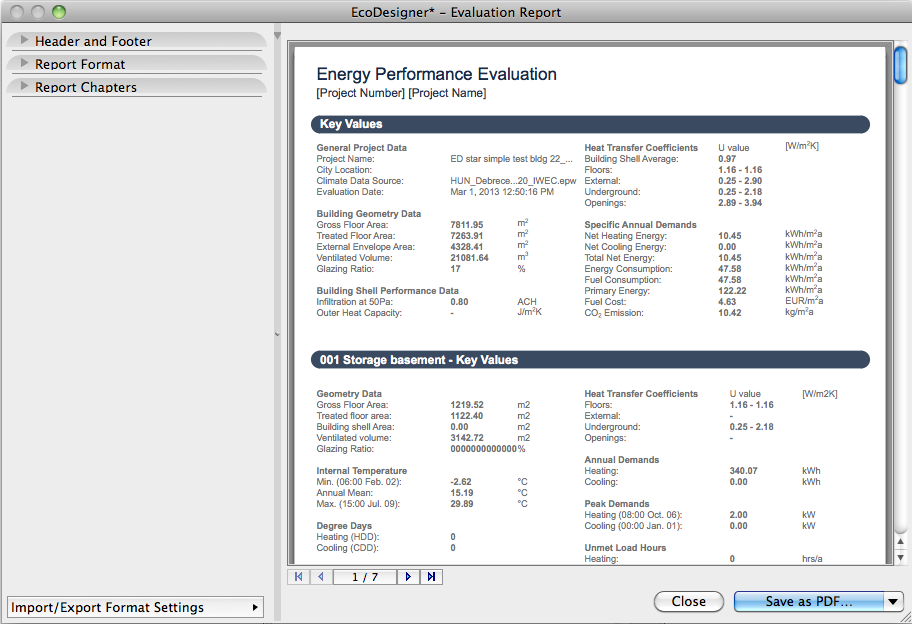
Task: Jump to last page of report
Action: (431, 577)
